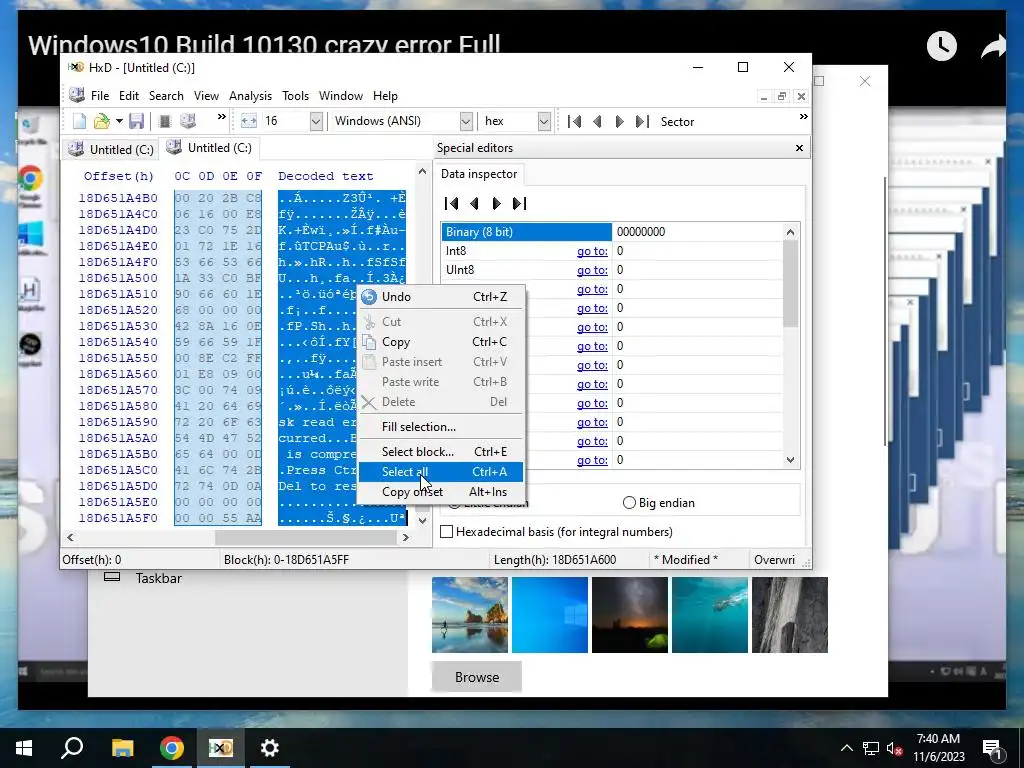Choose Select all in context menu
Viewport: 1024px width, 768px height.
(x=441, y=472)
